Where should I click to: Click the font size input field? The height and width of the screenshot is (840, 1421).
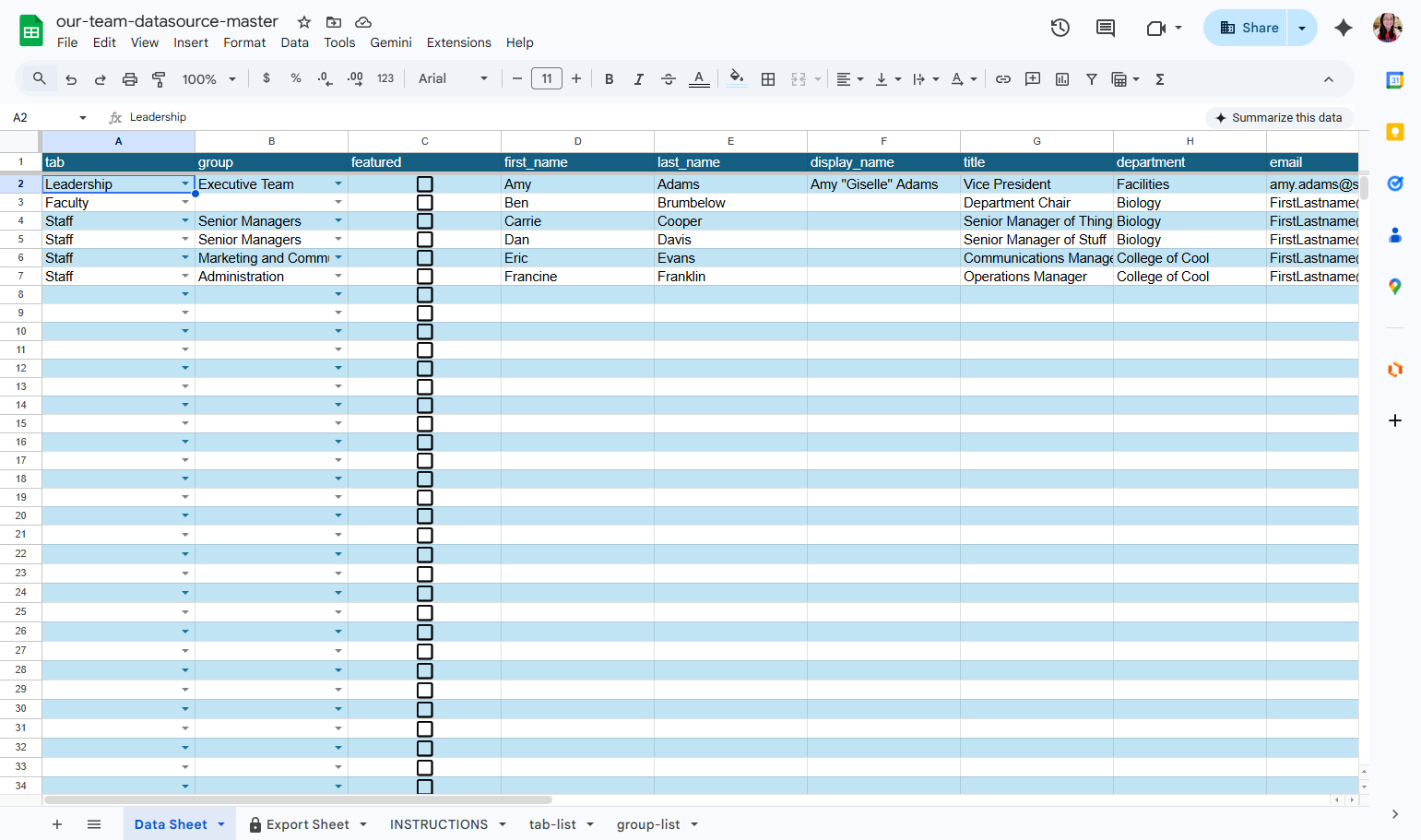[x=547, y=79]
